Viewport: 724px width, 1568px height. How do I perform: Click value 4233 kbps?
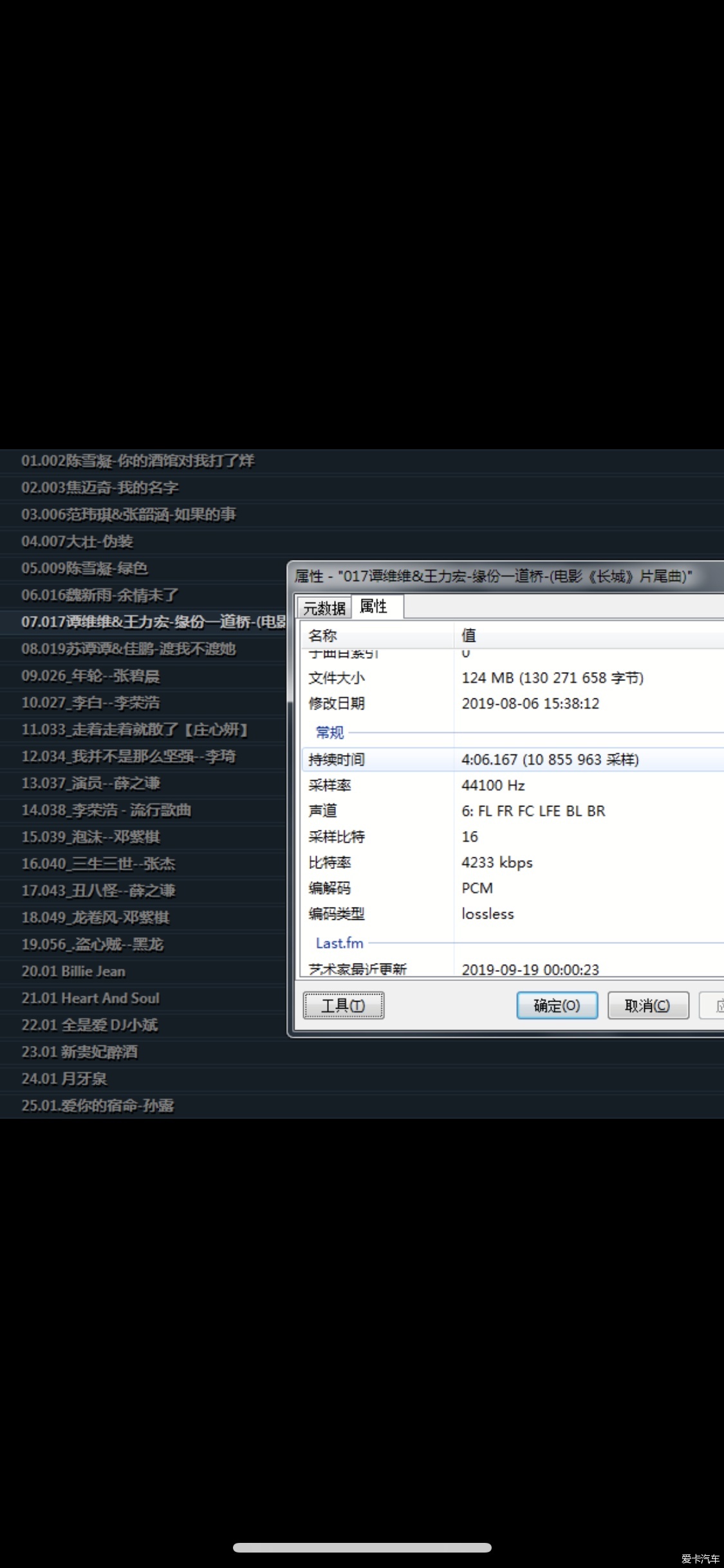pos(497,863)
